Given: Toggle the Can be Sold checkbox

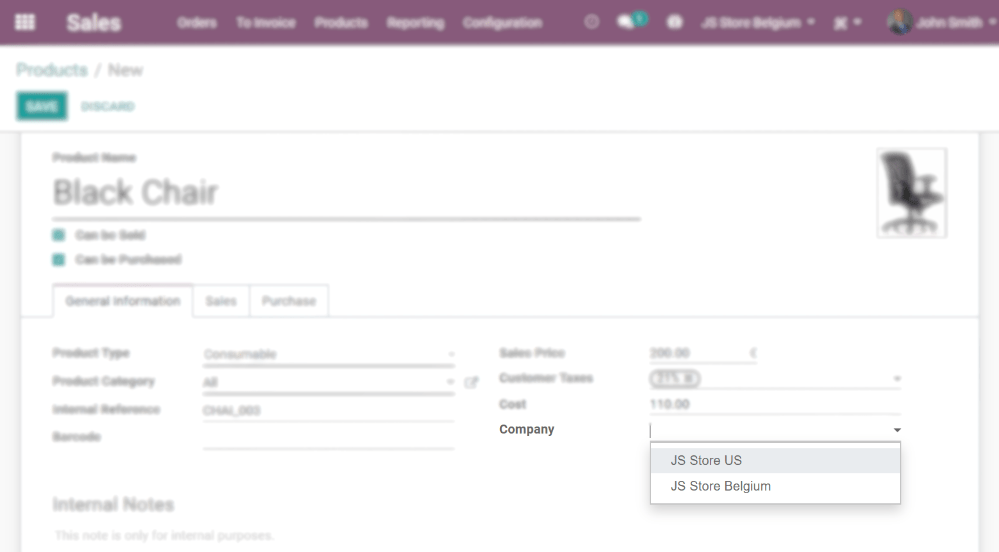Looking at the screenshot, I should pyautogui.click(x=59, y=235).
